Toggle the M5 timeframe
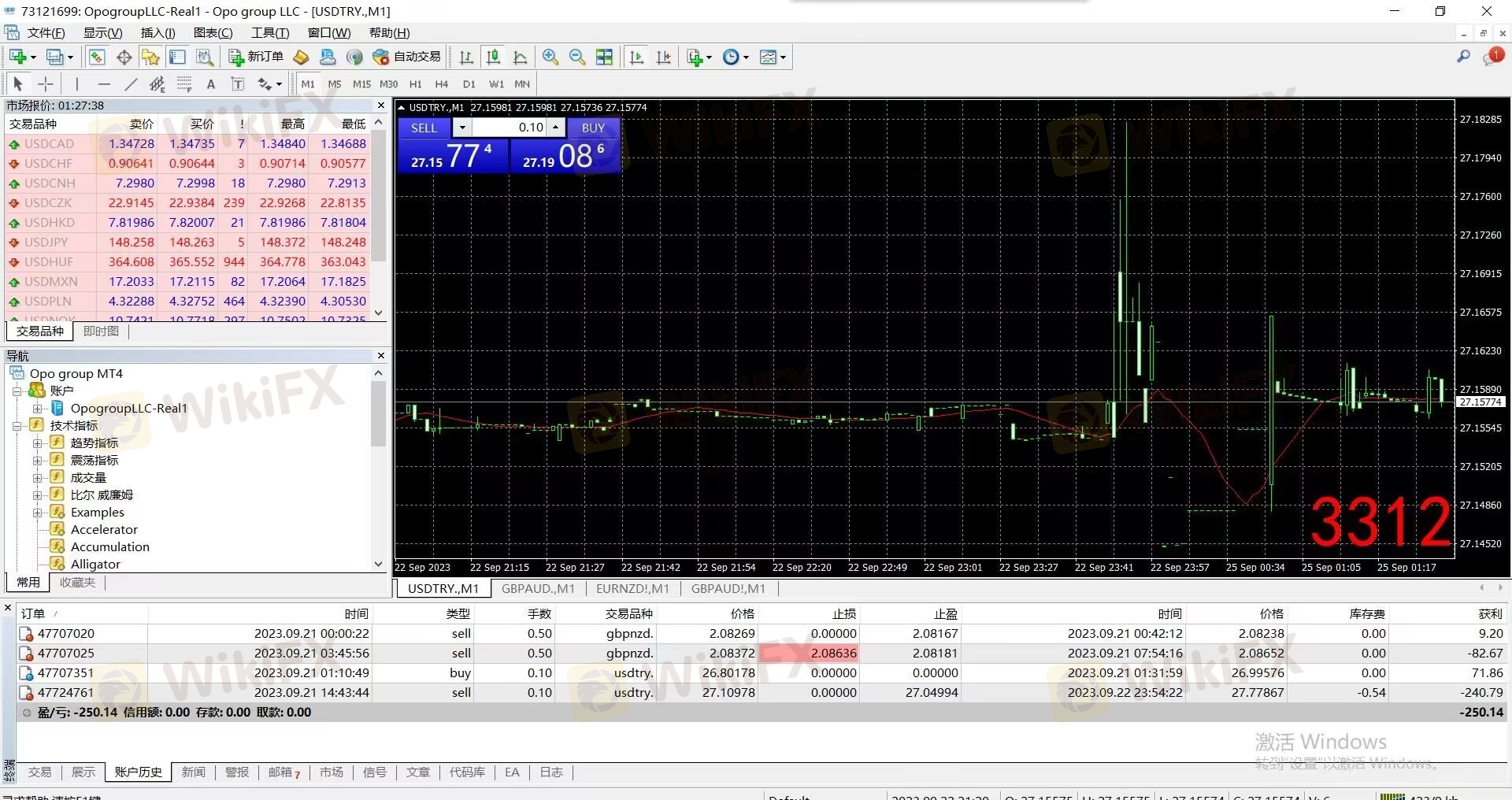 [335, 83]
